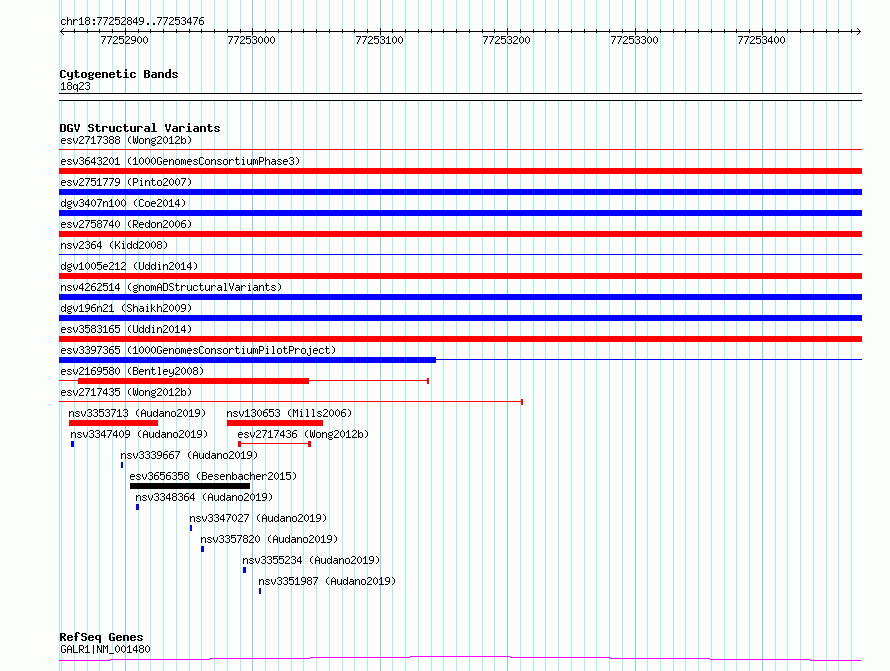Click esv3583165 (Uddin2014) label
This screenshot has width=890, height=671.
[126, 329]
